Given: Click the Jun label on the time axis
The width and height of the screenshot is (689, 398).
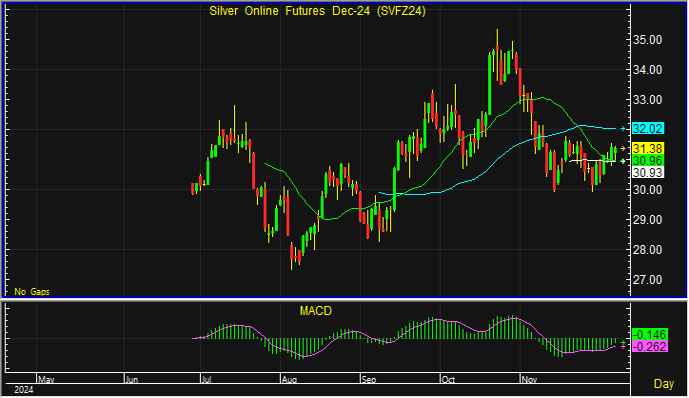Looking at the screenshot, I should click(132, 379).
